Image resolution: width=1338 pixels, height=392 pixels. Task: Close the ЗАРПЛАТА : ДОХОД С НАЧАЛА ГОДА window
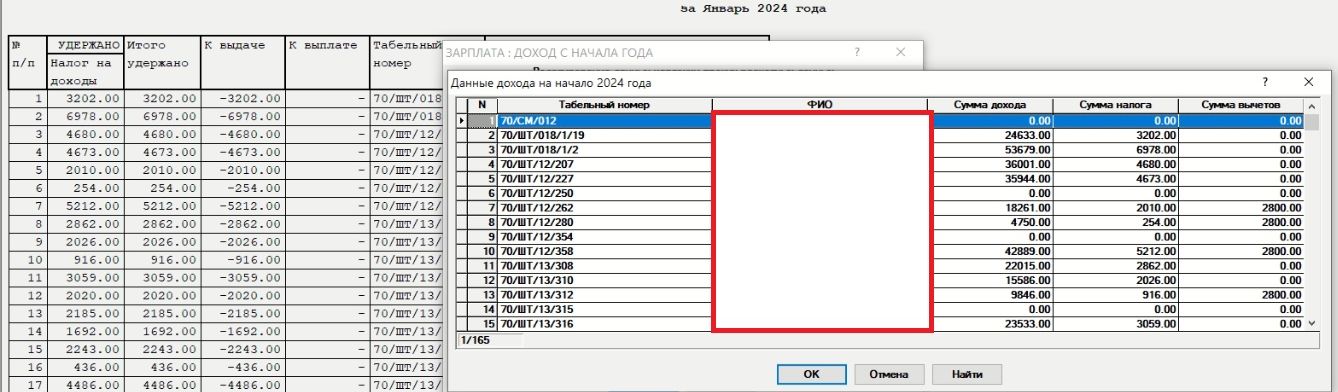[901, 52]
